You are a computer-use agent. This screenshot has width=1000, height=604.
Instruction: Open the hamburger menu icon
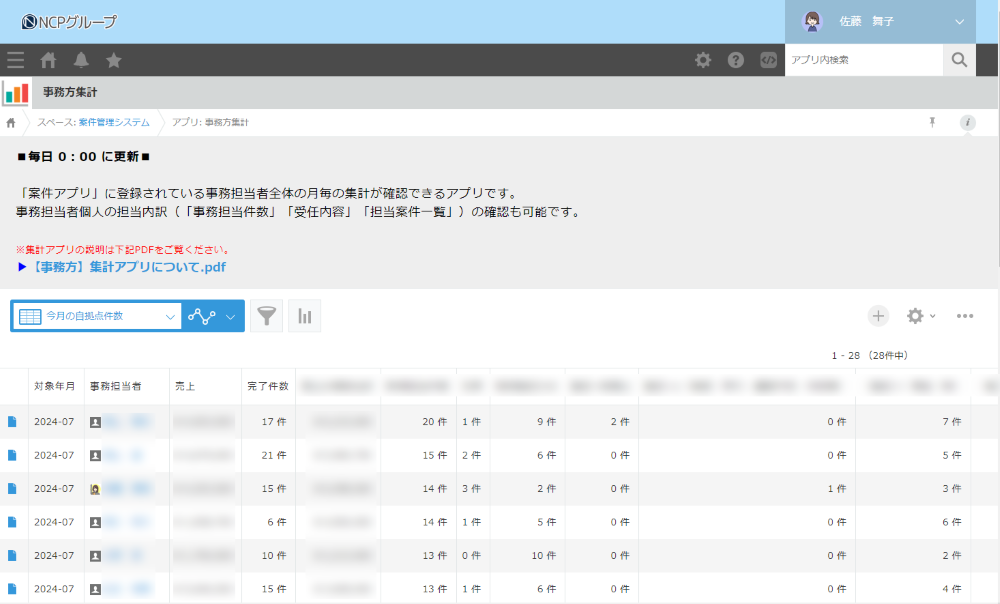[x=15, y=60]
